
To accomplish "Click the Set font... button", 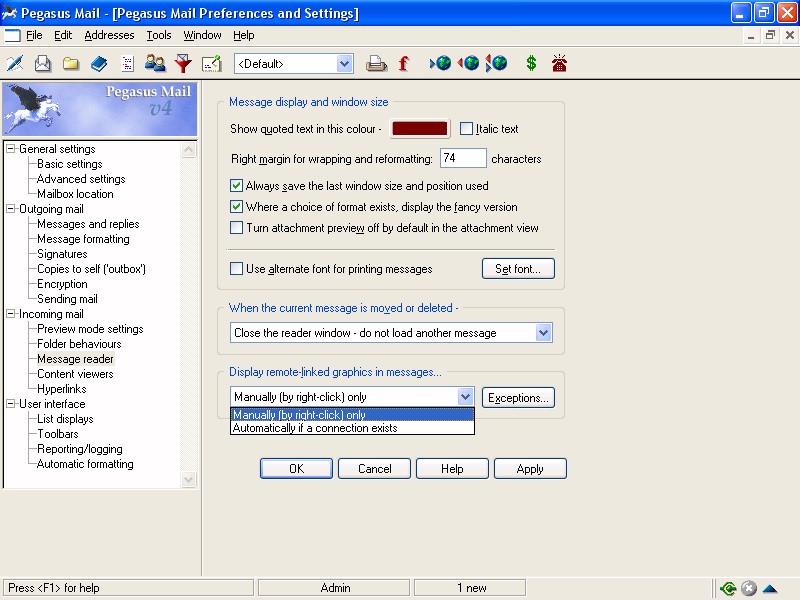I will coord(518,268).
